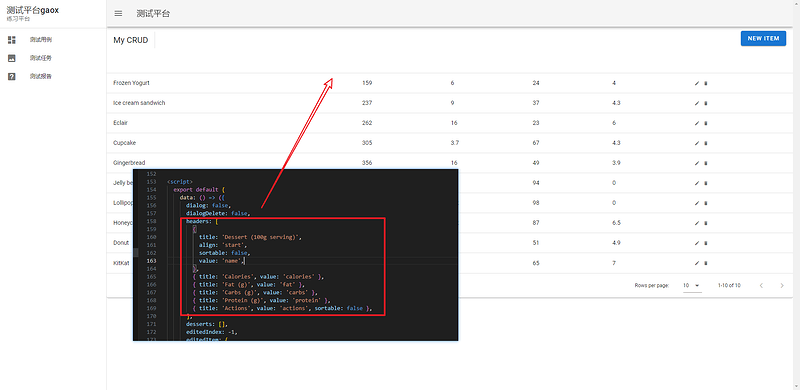Screen dimensions: 800x390
Task: Click the My CRUD toolbar title
Action: click(x=131, y=40)
